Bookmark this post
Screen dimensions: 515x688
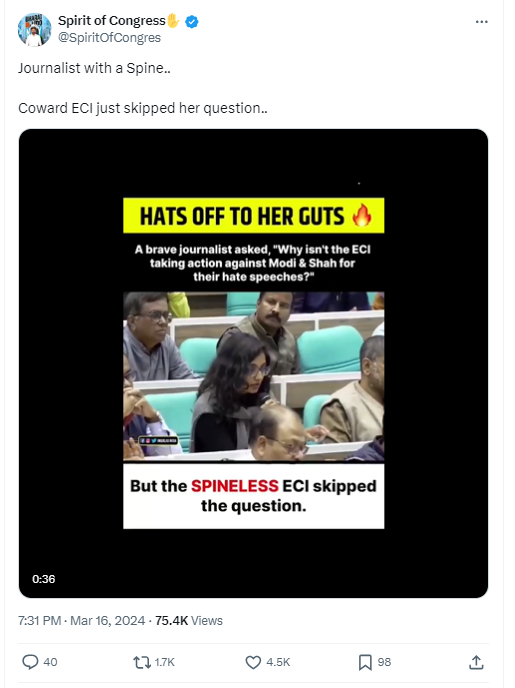tap(365, 662)
